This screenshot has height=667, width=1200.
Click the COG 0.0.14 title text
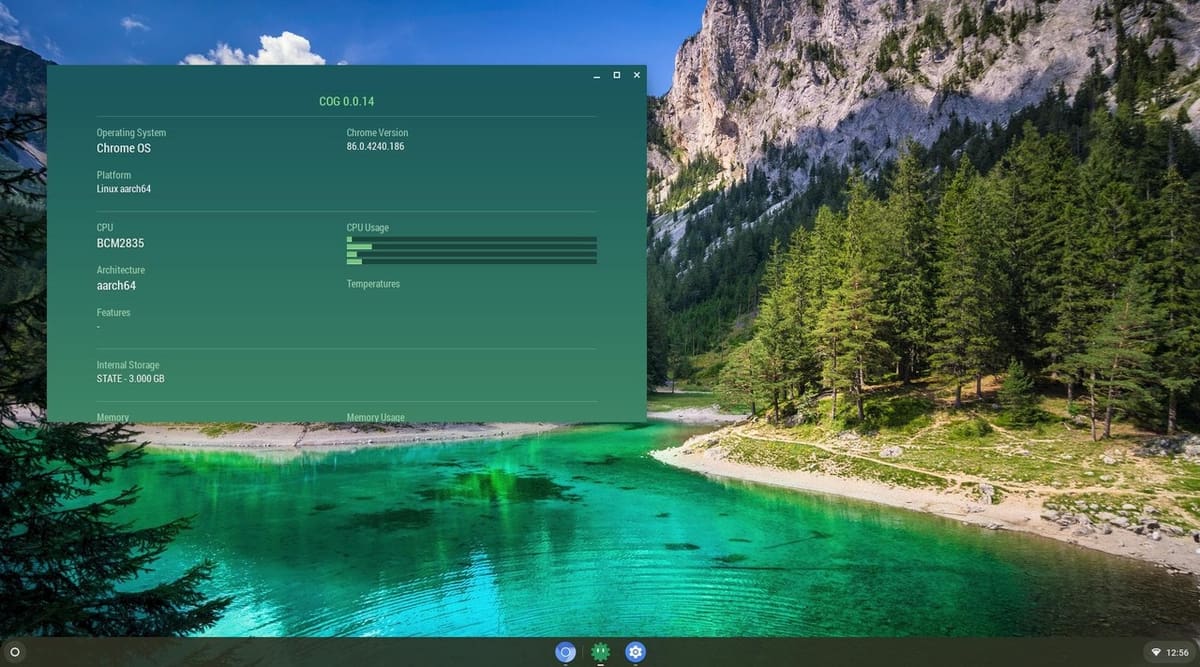[x=346, y=101]
